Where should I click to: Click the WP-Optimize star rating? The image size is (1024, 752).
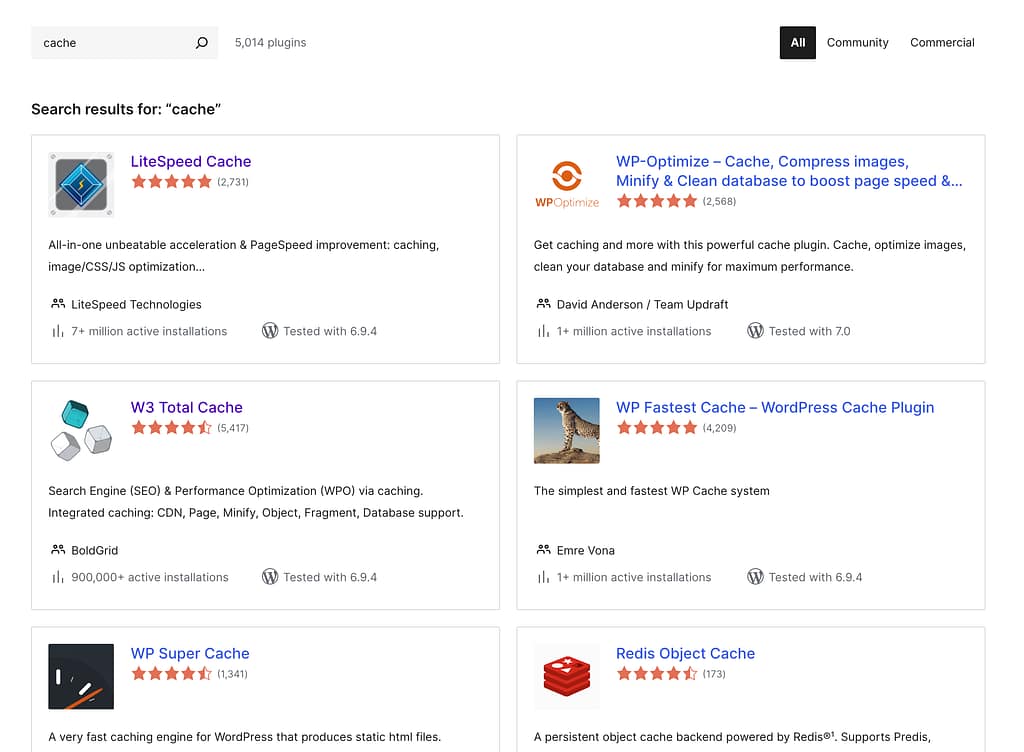(x=657, y=201)
